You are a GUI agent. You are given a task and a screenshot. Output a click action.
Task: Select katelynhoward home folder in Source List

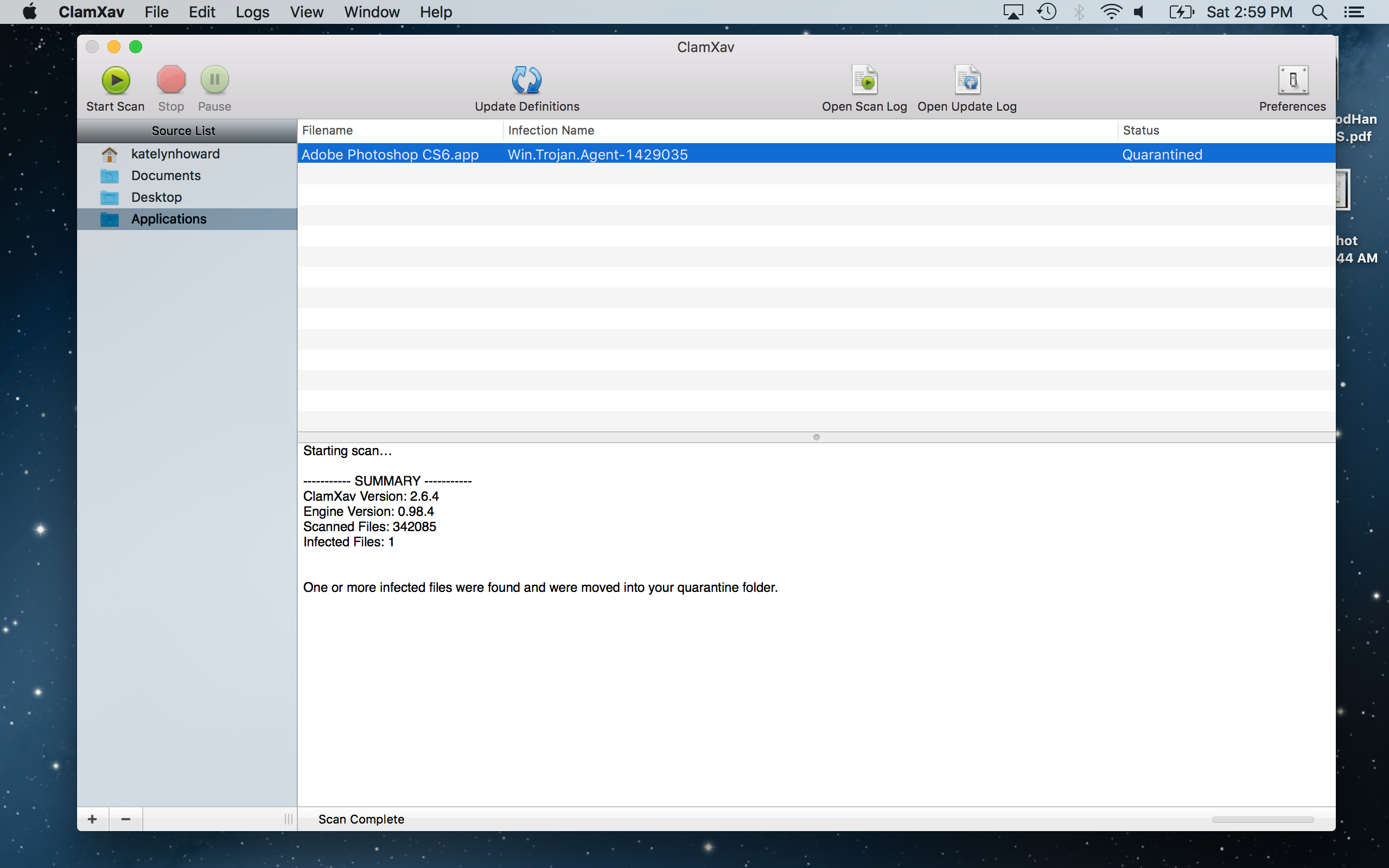point(175,154)
